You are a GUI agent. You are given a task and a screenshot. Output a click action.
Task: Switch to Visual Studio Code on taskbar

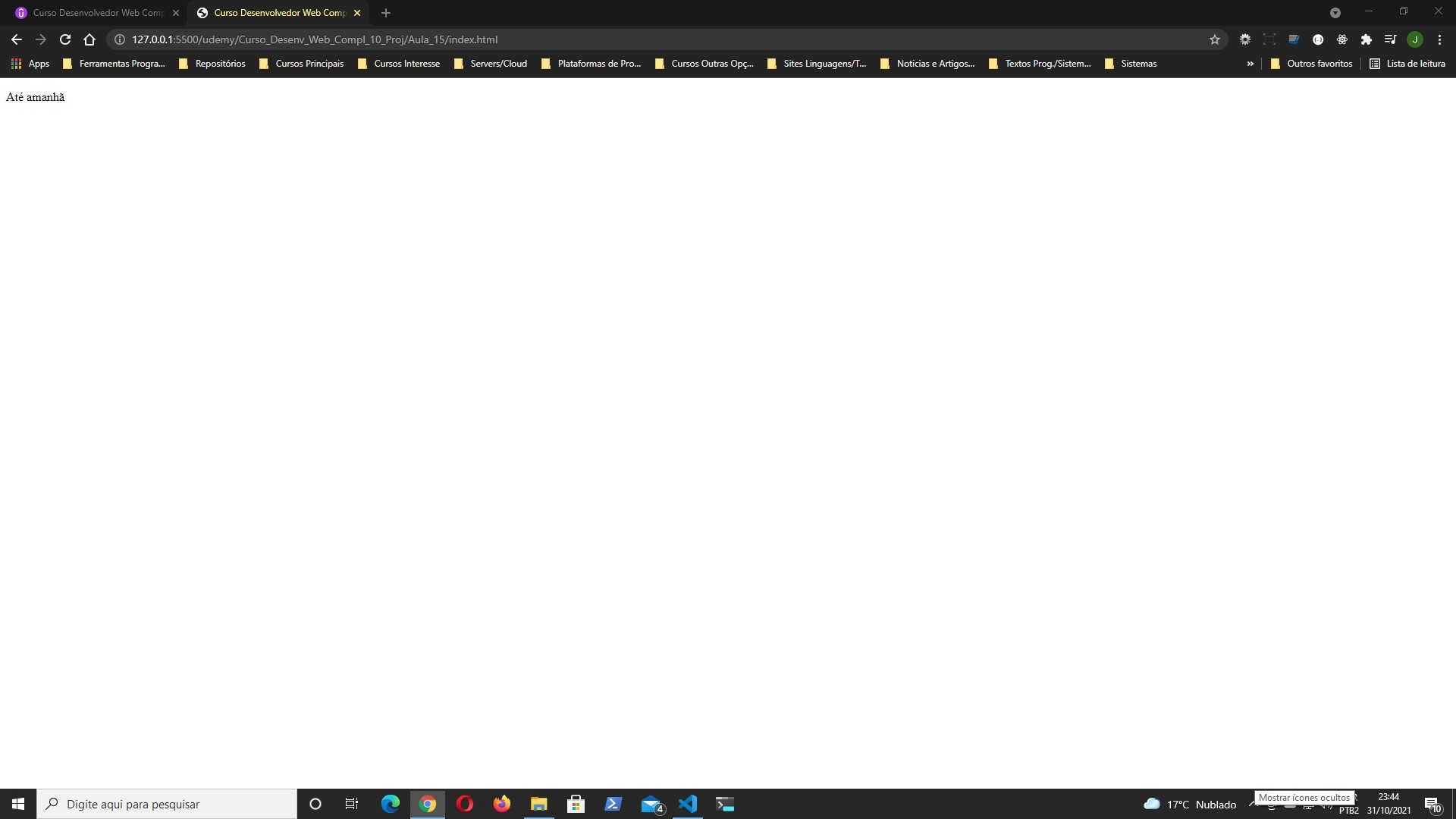(688, 804)
